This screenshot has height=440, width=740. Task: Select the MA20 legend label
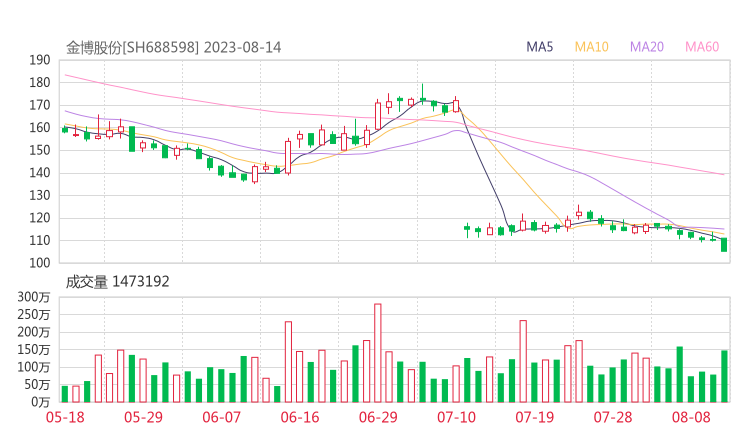647,47
